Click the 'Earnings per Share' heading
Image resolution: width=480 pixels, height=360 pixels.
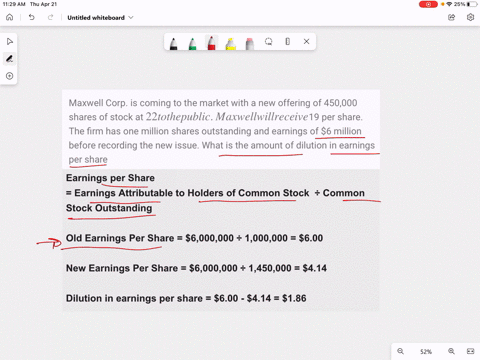(x=110, y=178)
